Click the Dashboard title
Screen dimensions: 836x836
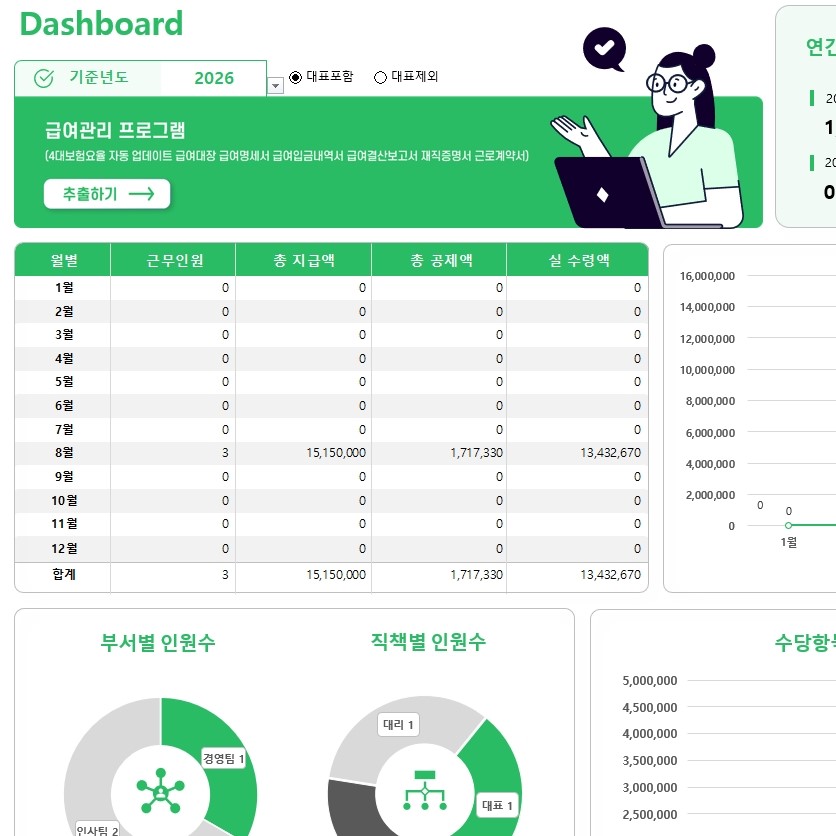click(101, 24)
